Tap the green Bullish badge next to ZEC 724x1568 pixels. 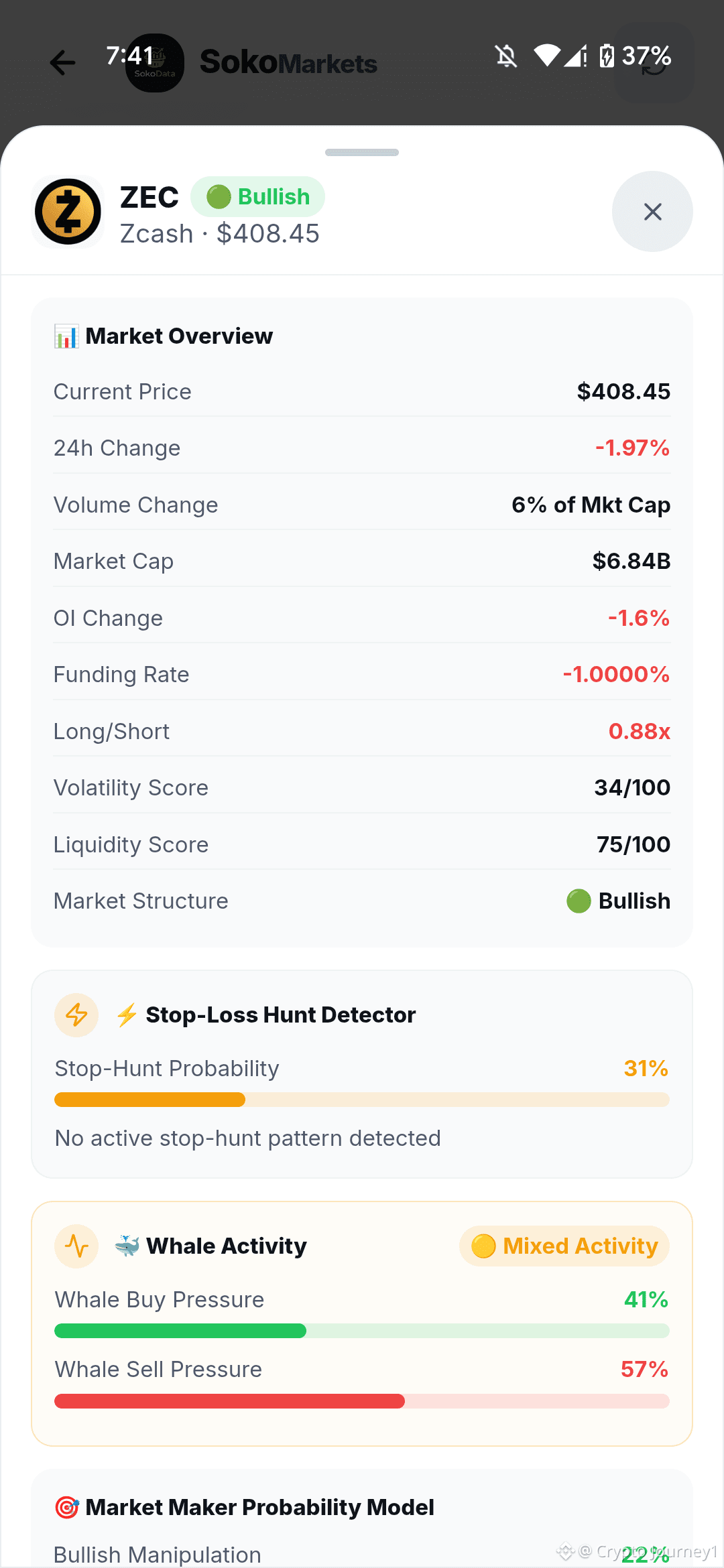[x=257, y=197]
